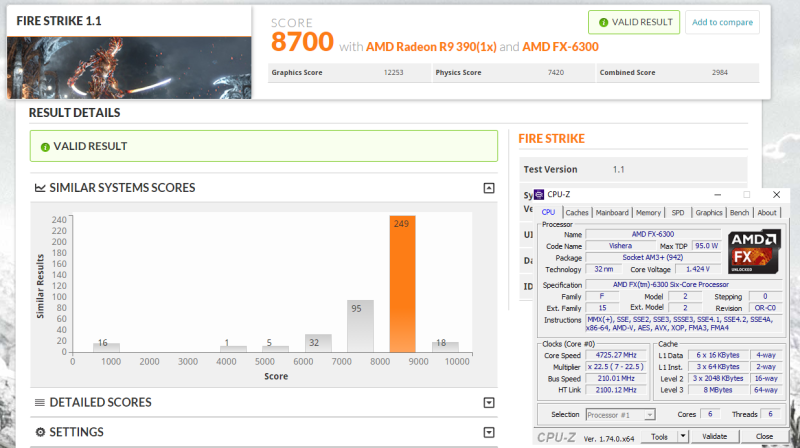Open the Memory tab in CPU-Z
The width and height of the screenshot is (800, 448).
tap(648, 213)
